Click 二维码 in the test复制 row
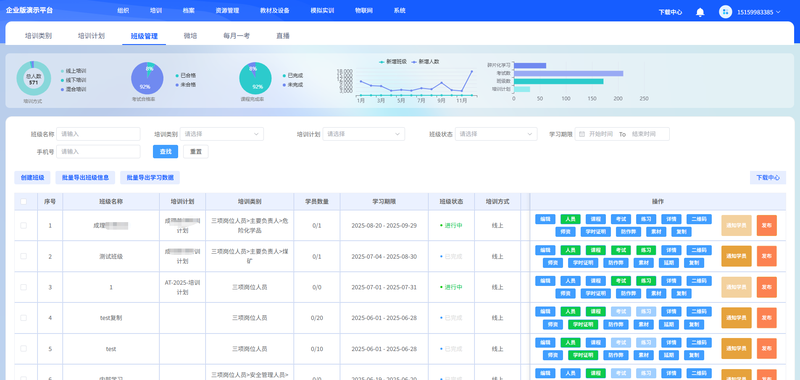The image size is (800, 380). coord(699,311)
